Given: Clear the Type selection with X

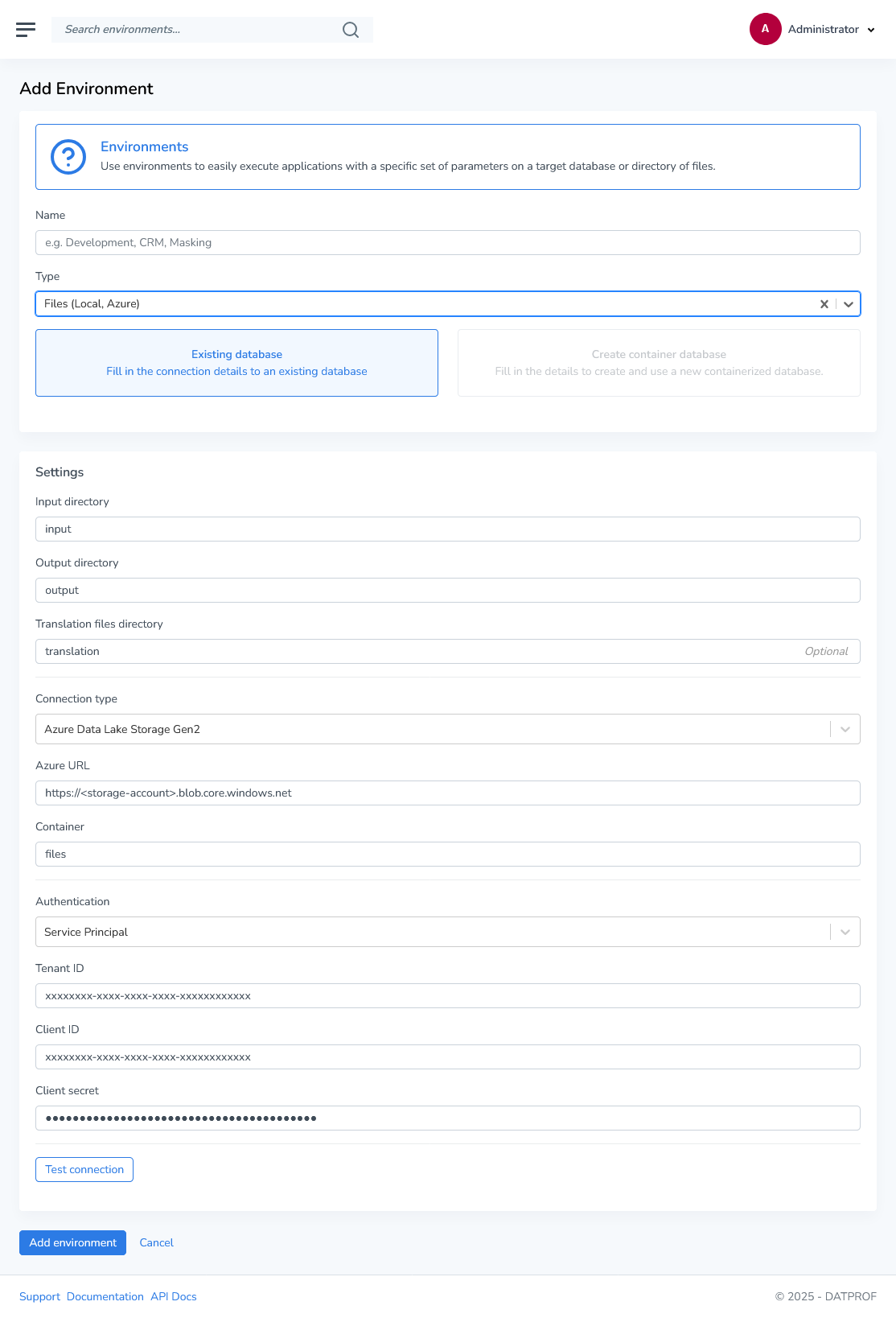Looking at the screenshot, I should [824, 304].
